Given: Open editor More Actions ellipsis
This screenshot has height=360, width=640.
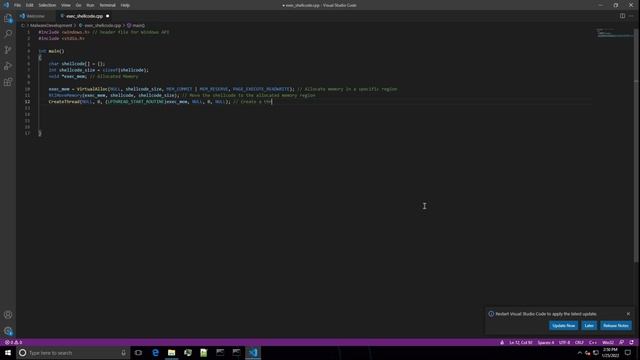Looking at the screenshot, I should point(631,16).
